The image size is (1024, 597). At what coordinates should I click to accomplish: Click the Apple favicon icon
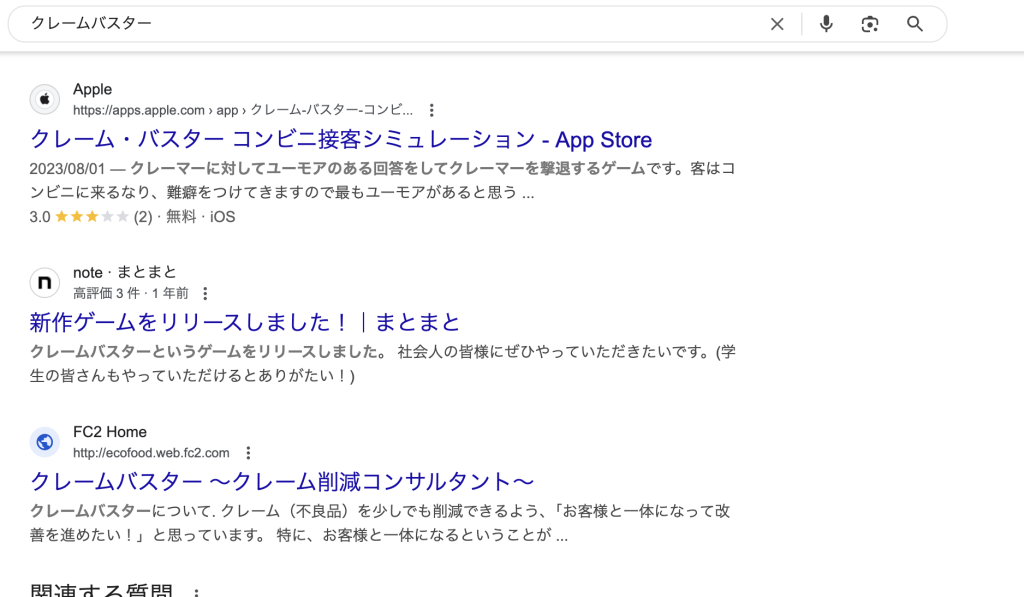click(44, 99)
